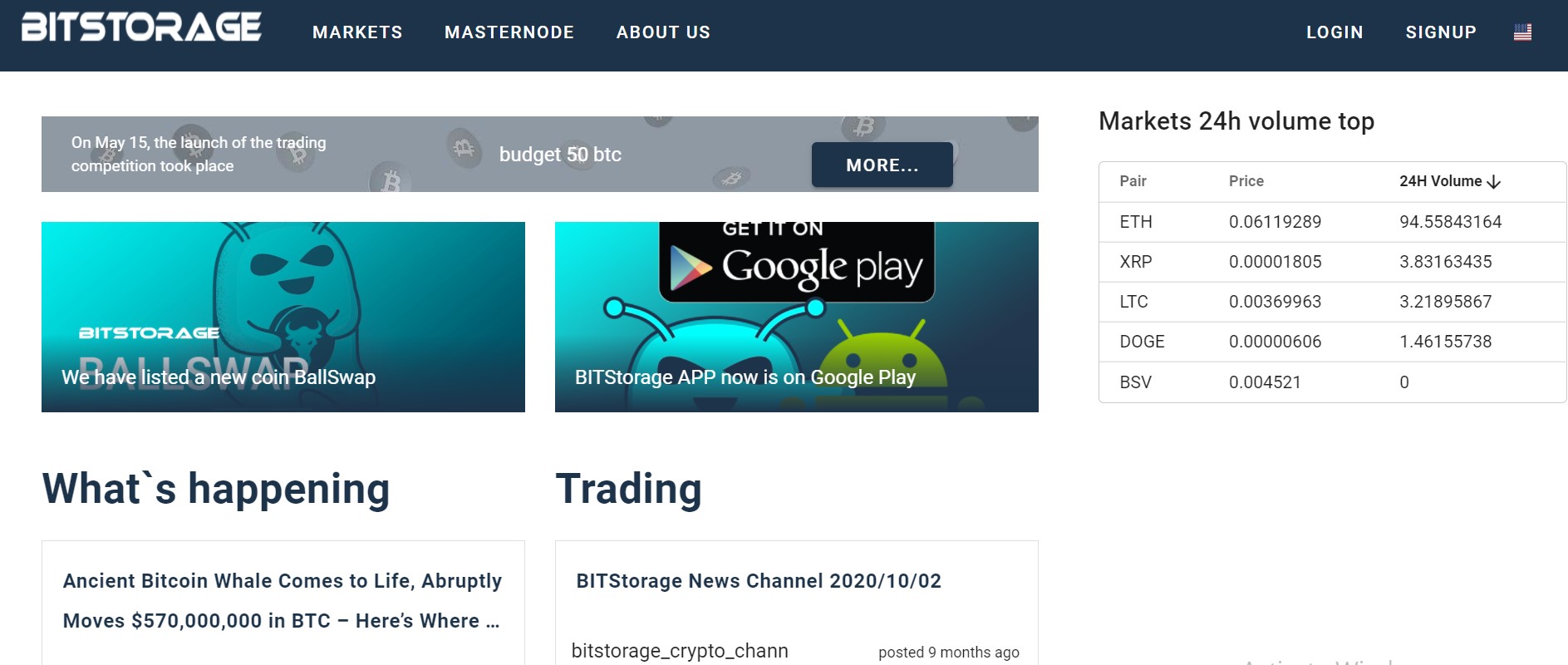Go to the Masternode page
Screen dimensions: 1568x665
click(x=509, y=32)
